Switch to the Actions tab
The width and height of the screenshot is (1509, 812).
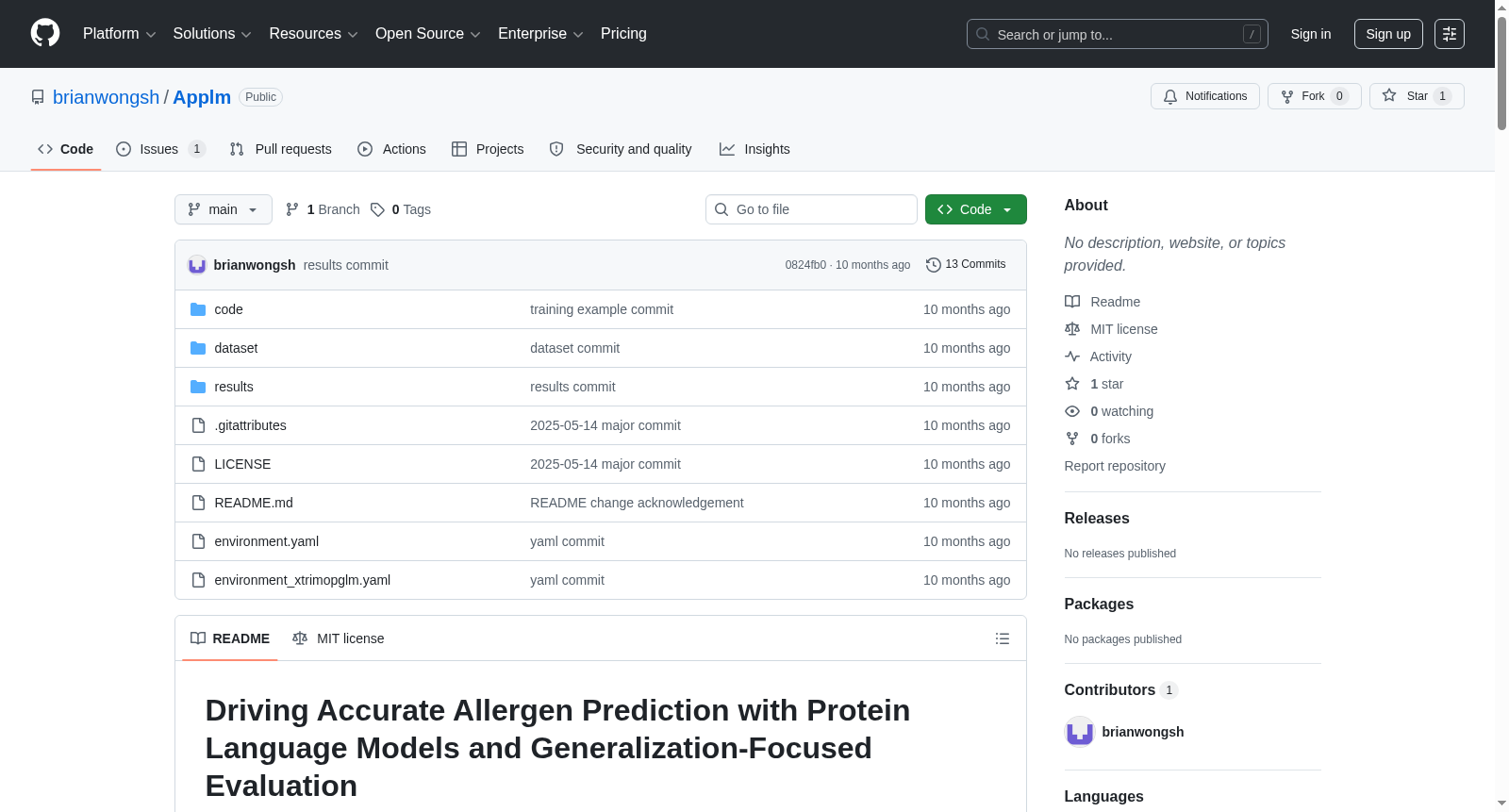392,149
